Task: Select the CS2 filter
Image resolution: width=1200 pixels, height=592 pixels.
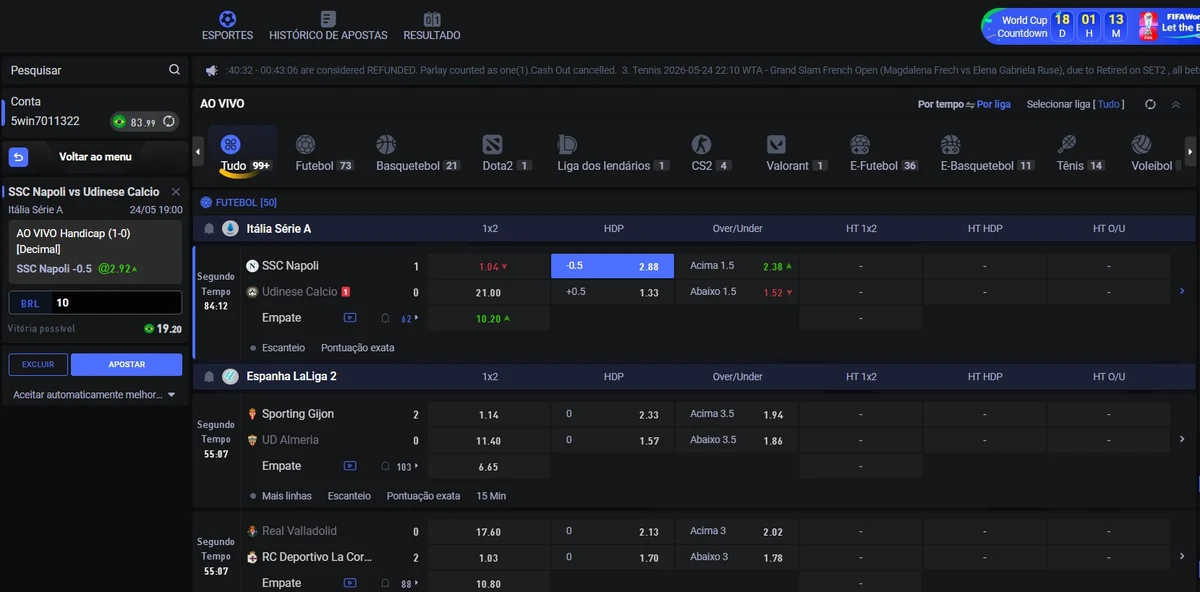Action: tap(711, 153)
